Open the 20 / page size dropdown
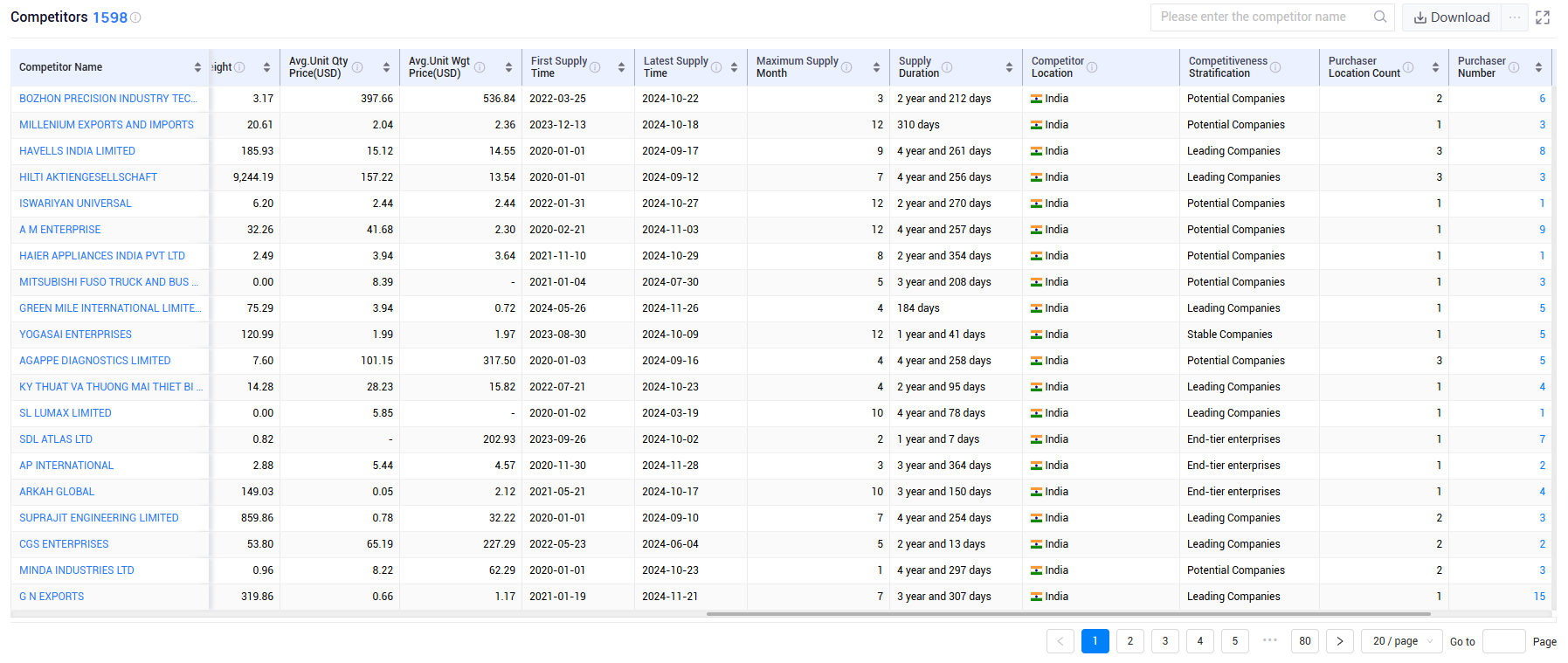Image resolution: width=1568 pixels, height=663 pixels. 1402,641
